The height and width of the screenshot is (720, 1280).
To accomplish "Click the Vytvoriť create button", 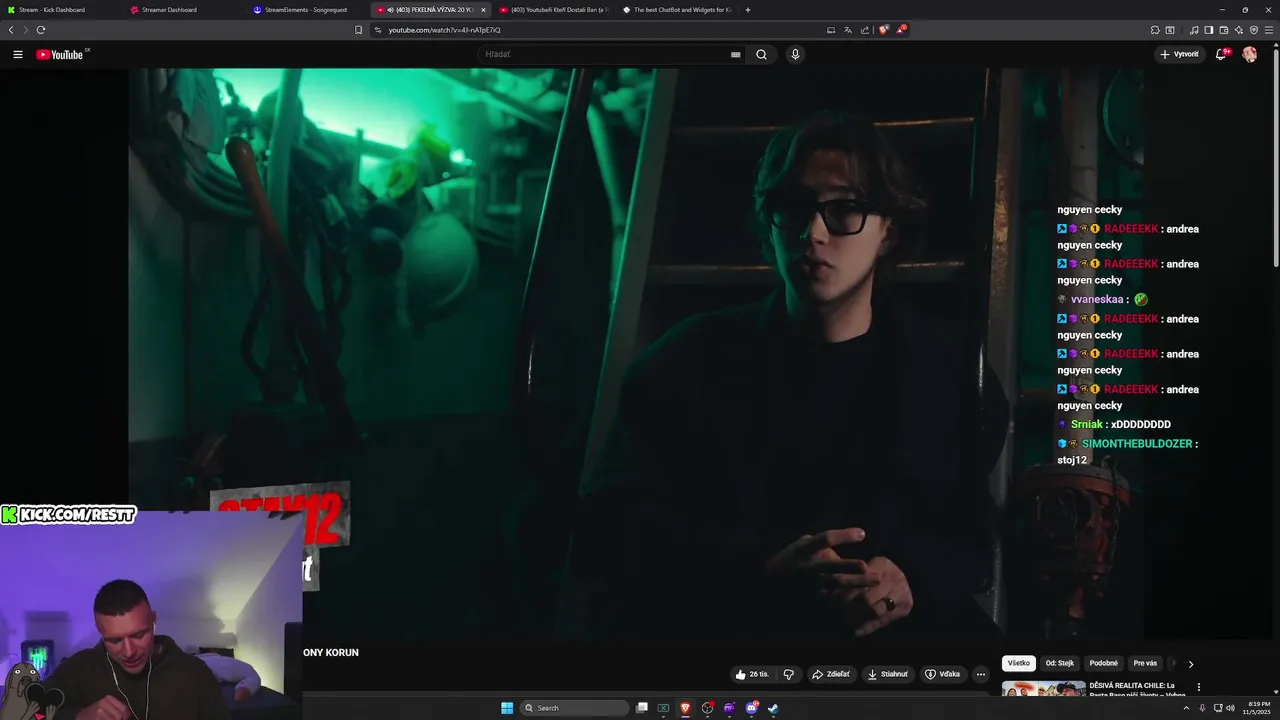I will click(x=1180, y=55).
